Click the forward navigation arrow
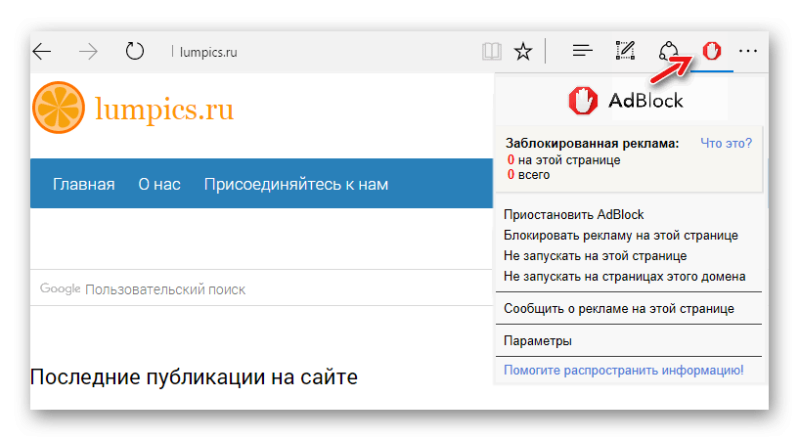Image resolution: width=800 pixels, height=441 pixels. [88, 51]
